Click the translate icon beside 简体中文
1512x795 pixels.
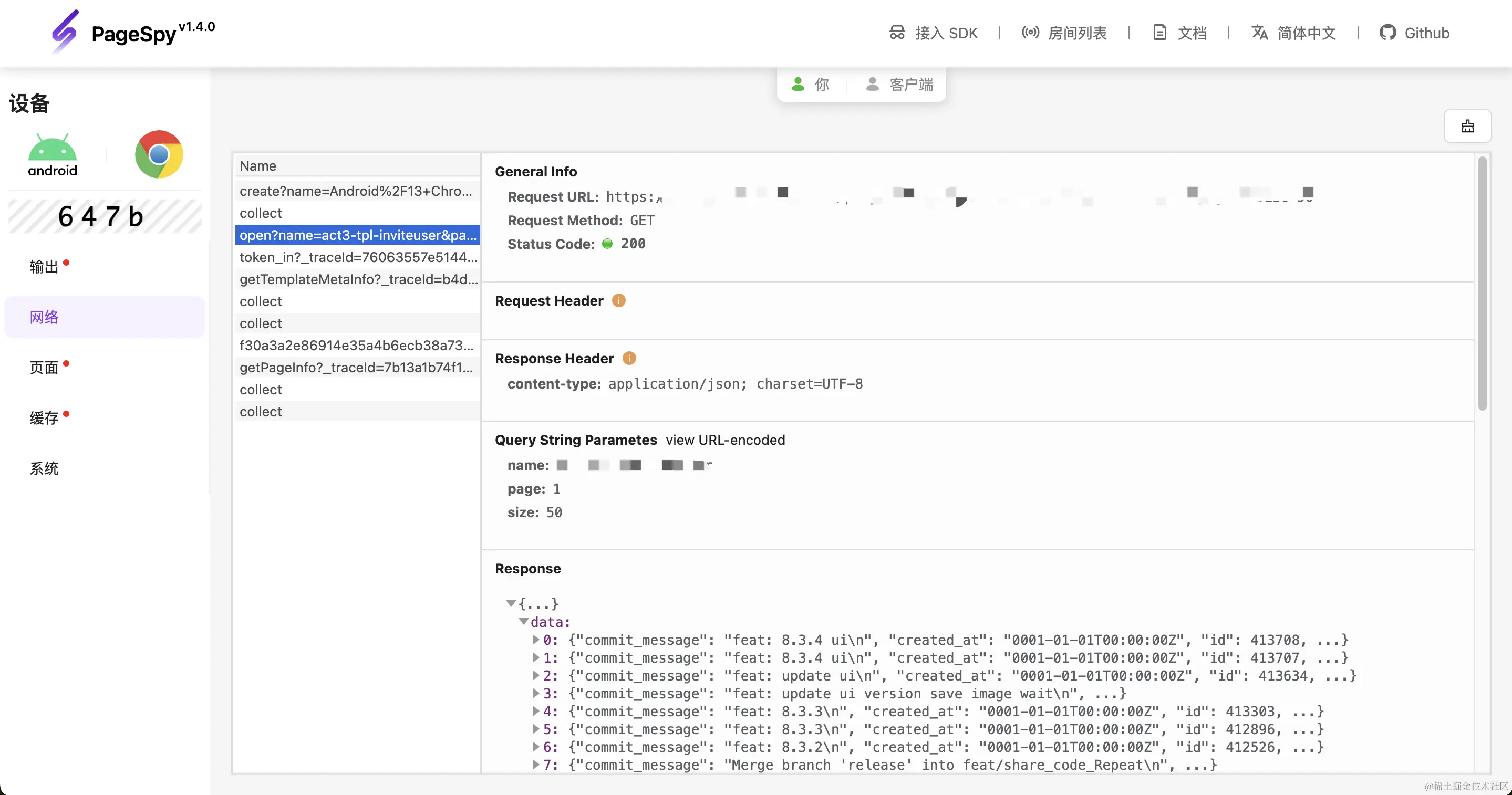[1260, 32]
